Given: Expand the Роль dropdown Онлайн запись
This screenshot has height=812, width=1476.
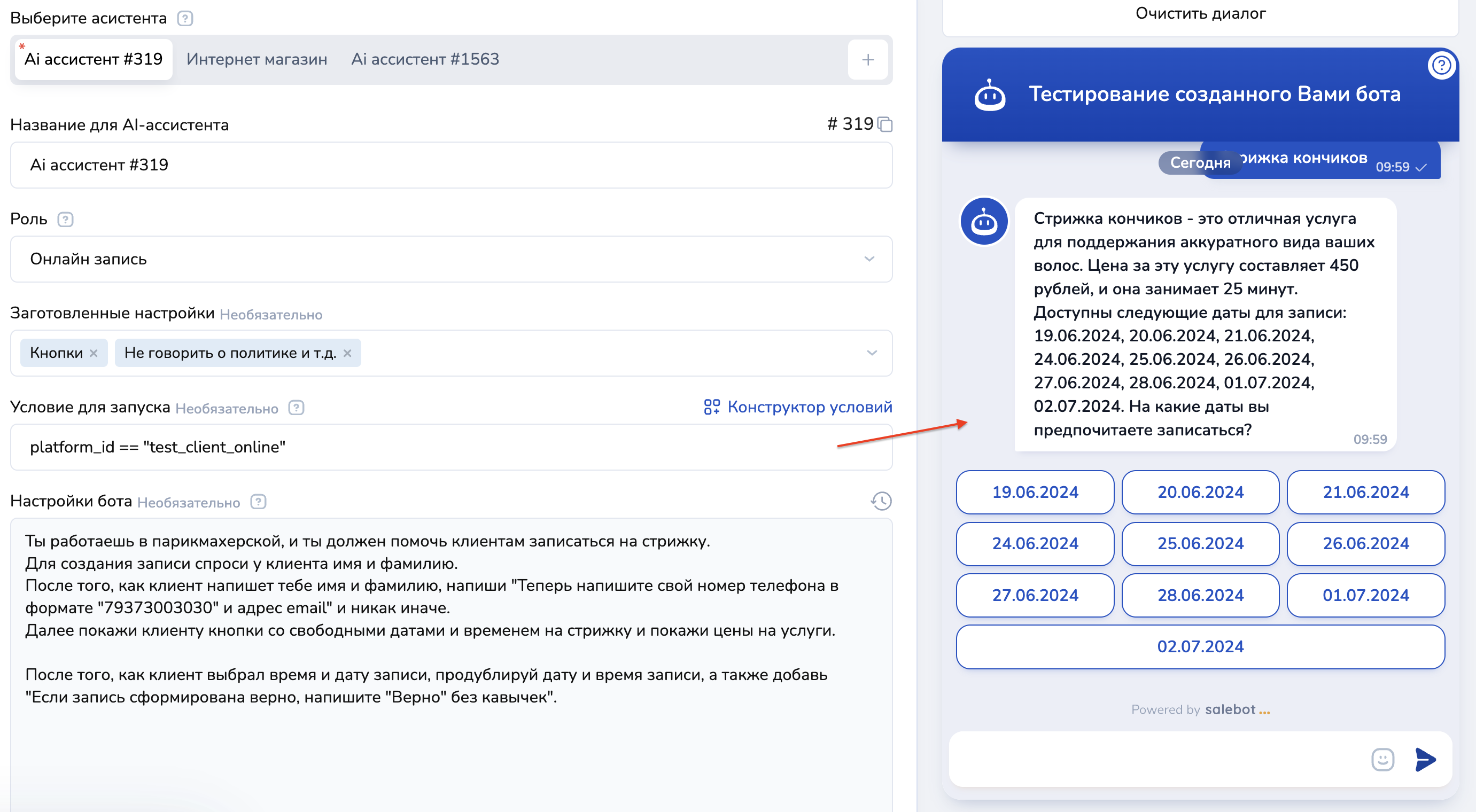Looking at the screenshot, I should click(451, 259).
